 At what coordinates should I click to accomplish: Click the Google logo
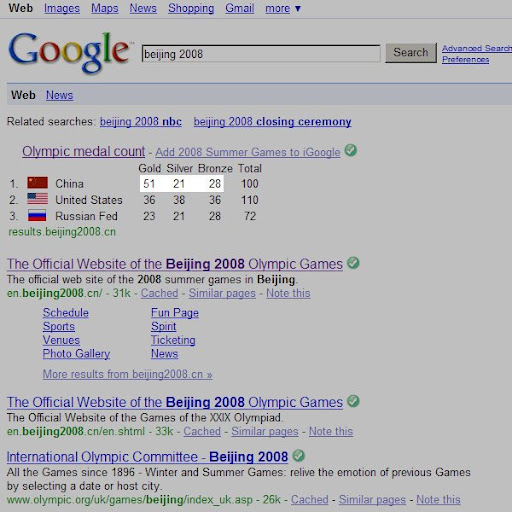[x=69, y=52]
